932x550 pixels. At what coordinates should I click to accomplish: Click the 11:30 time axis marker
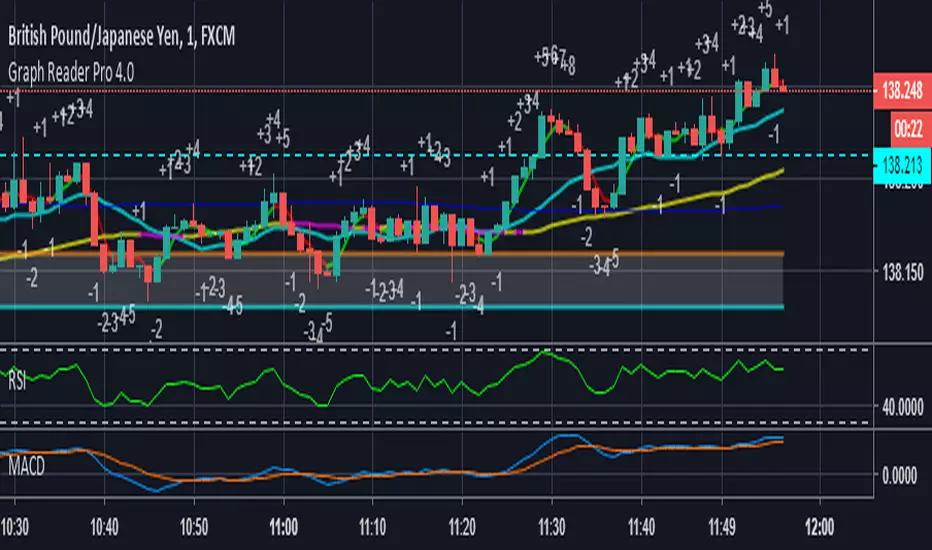click(552, 527)
